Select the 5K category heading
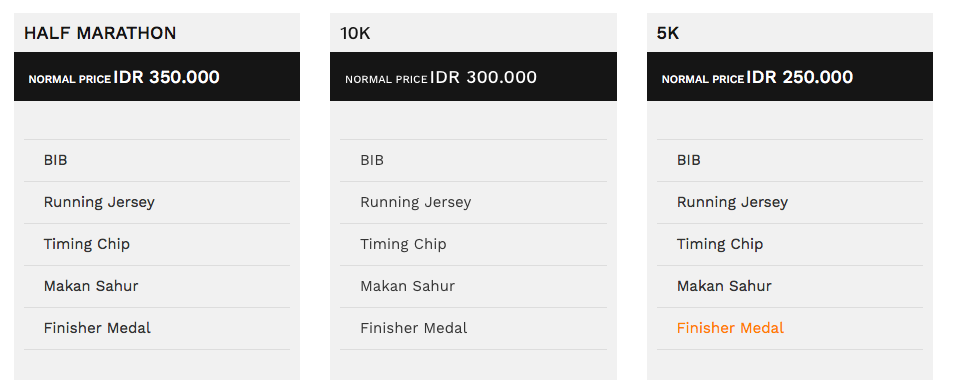 667,33
